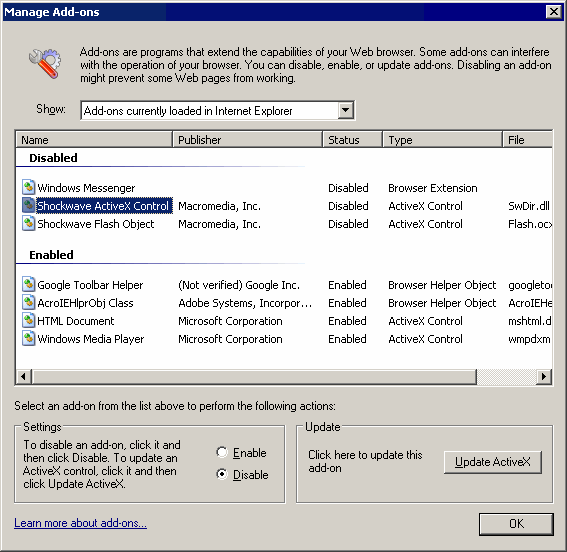The image size is (567, 552).
Task: Open Learn more about add-ons link
Action: [x=80, y=523]
